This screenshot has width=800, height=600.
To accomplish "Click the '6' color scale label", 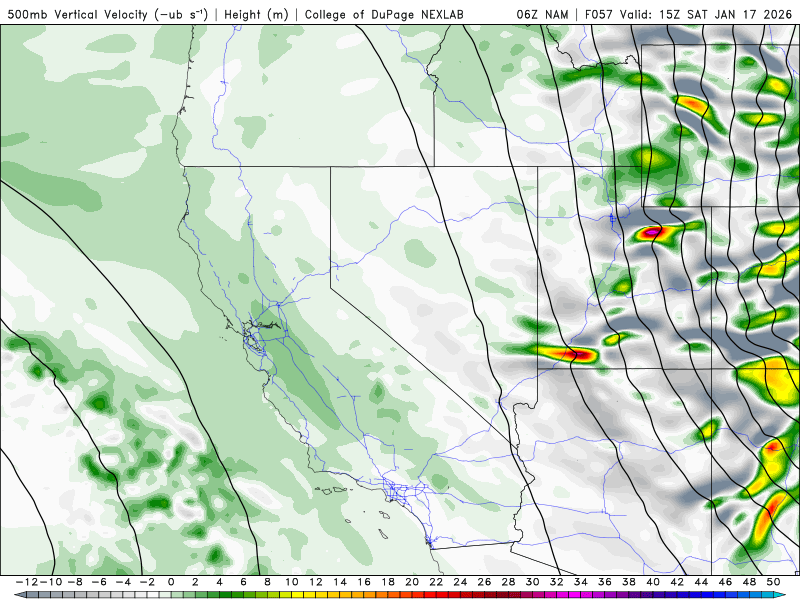I will pyautogui.click(x=243, y=582).
